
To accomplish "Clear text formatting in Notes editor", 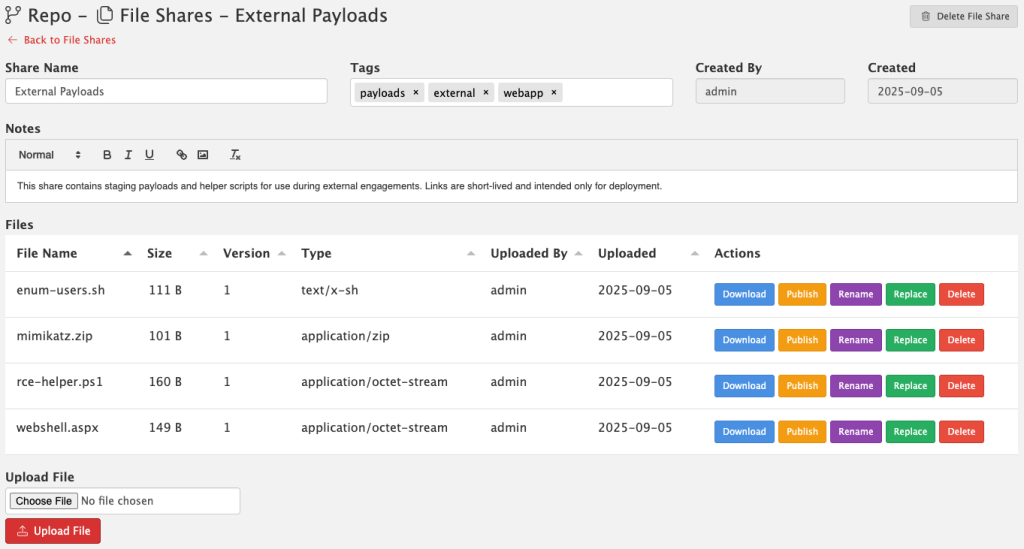I will [x=235, y=155].
